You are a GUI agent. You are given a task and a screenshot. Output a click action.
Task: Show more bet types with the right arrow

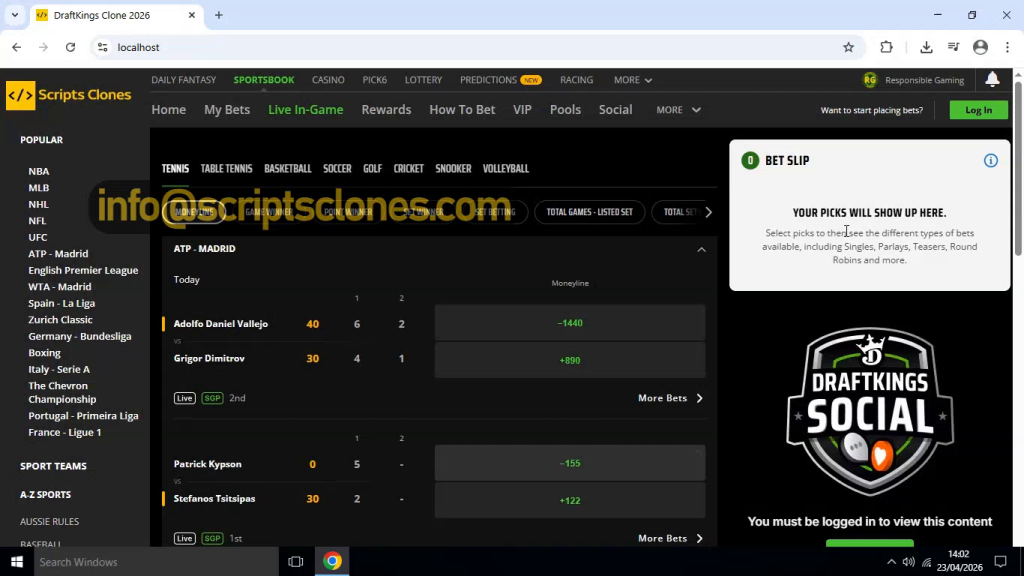tap(709, 212)
